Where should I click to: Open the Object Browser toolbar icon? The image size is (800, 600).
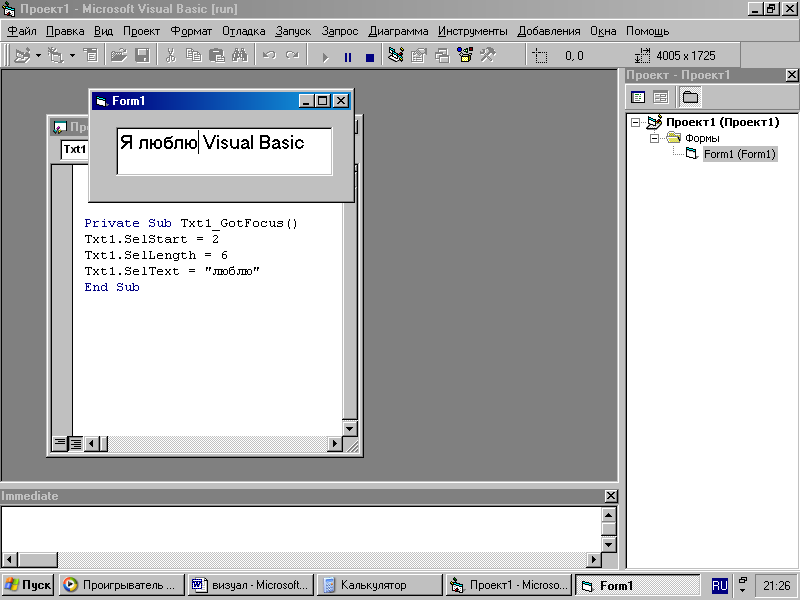point(465,55)
